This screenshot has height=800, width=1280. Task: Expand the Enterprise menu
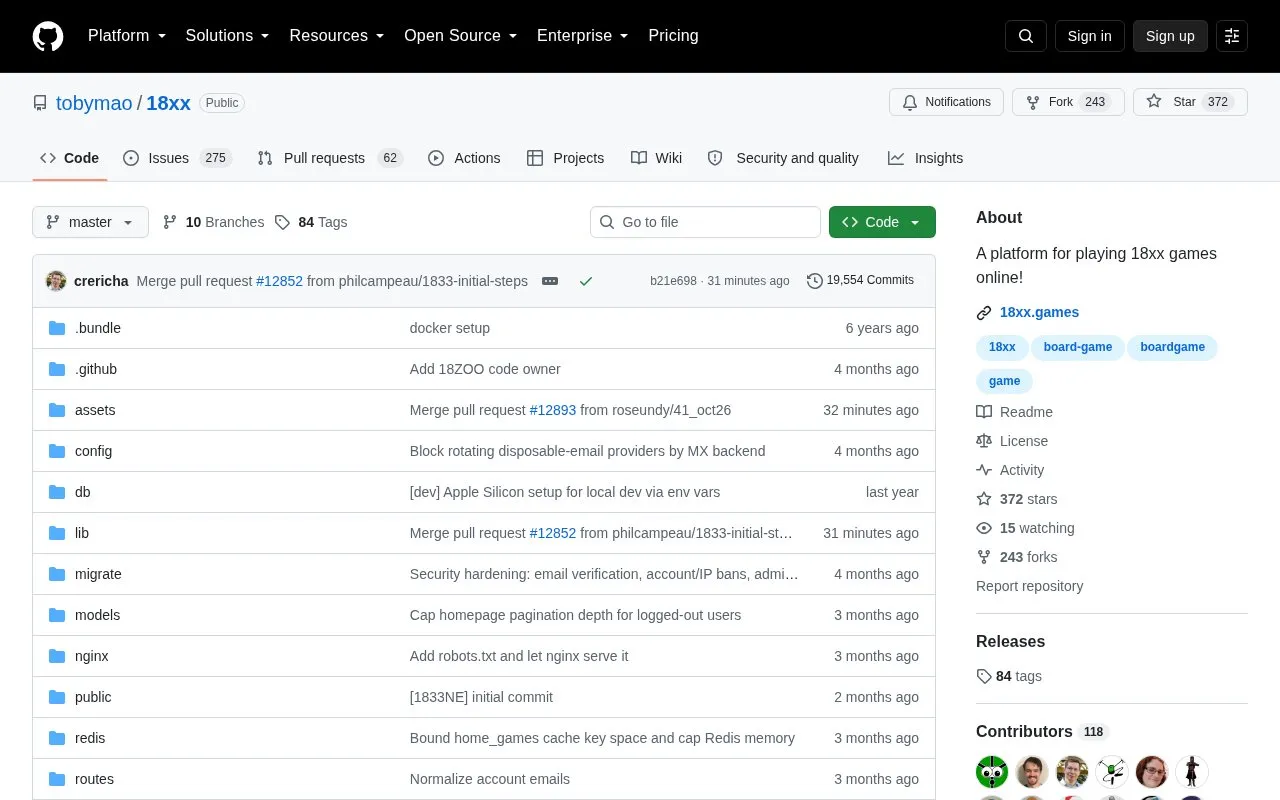click(583, 36)
